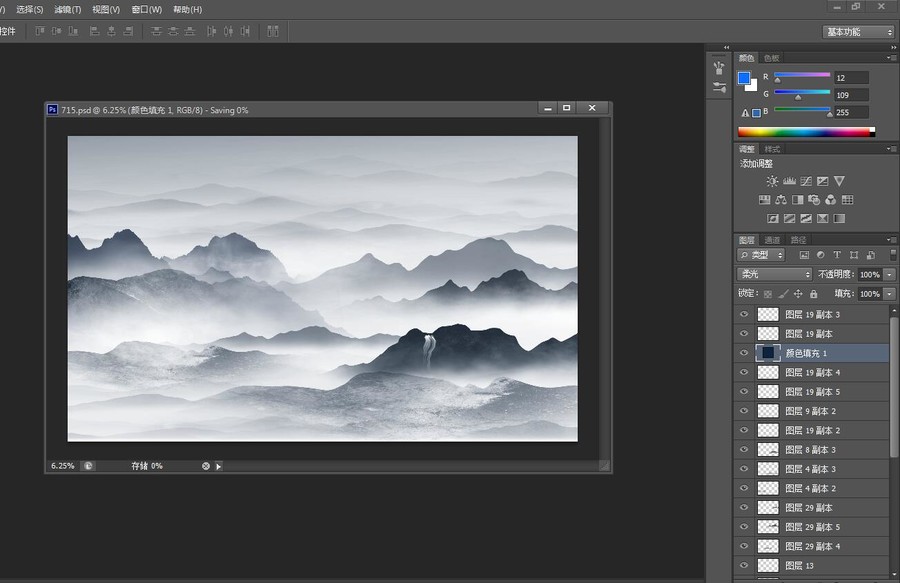
Task: Hide layer 图层 29 副本 5
Action: 744,527
